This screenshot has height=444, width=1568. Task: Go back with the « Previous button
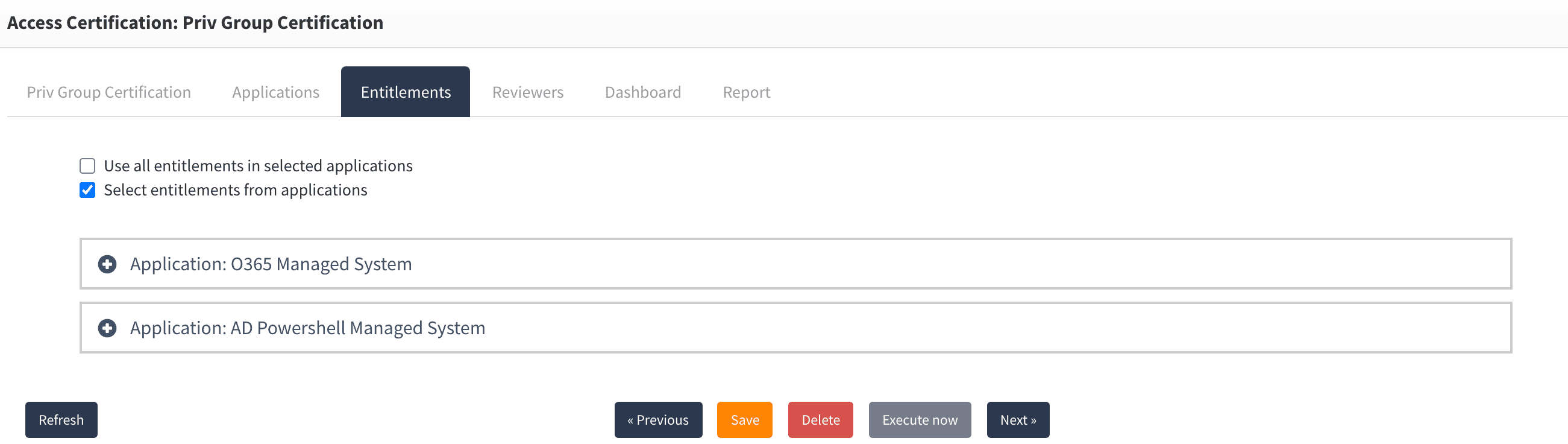pos(658,420)
